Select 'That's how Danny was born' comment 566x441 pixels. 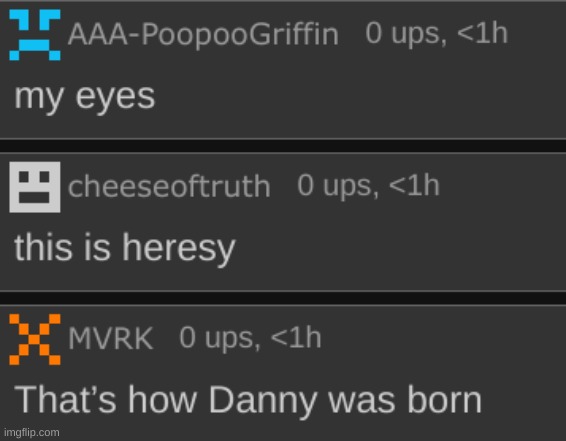pyautogui.click(x=248, y=401)
